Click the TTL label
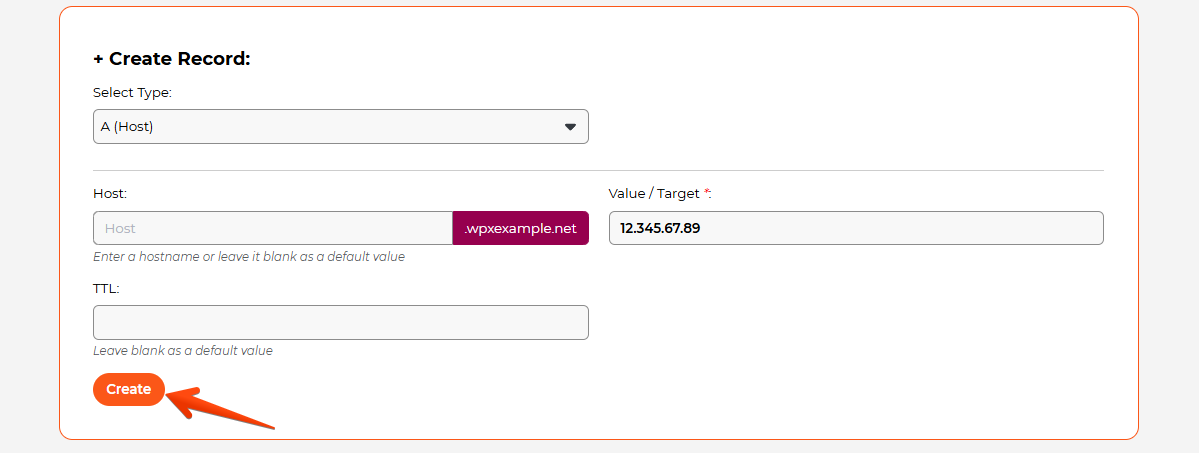Image resolution: width=1199 pixels, height=453 pixels. pyautogui.click(x=106, y=288)
